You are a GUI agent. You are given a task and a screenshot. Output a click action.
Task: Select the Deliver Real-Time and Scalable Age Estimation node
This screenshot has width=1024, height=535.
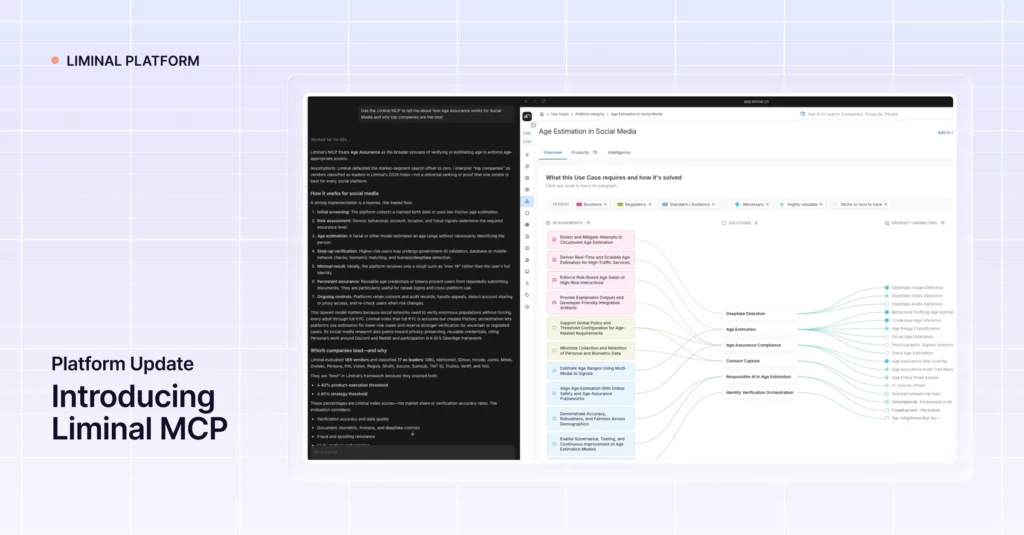coord(590,260)
